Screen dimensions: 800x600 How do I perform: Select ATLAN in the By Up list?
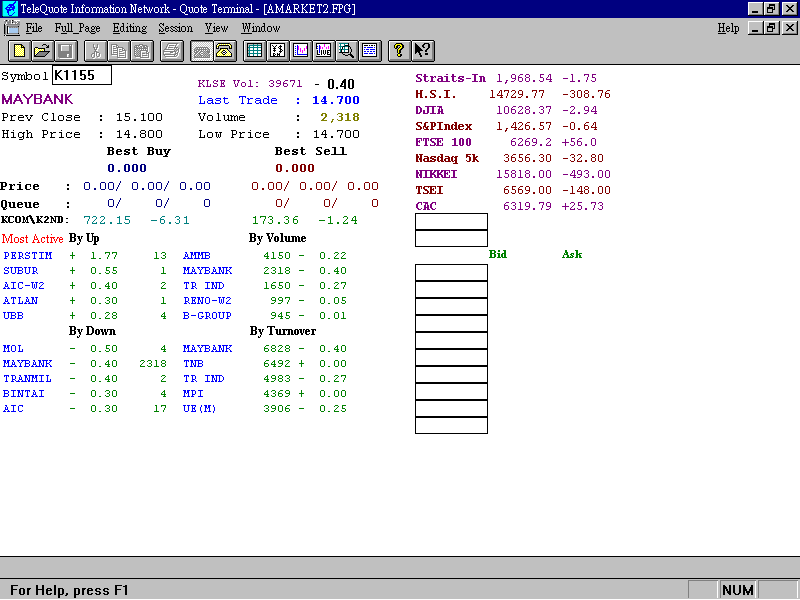20,301
